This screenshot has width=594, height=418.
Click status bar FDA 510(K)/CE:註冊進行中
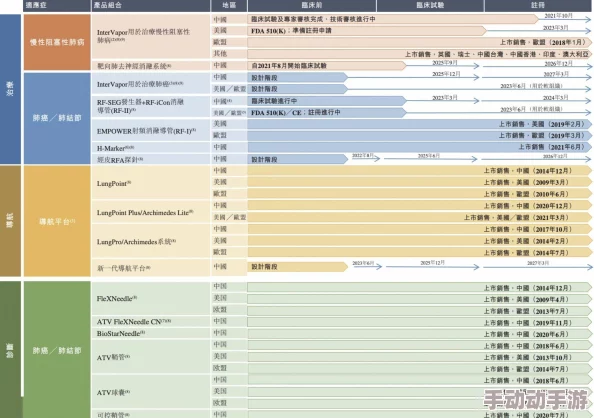(327, 113)
